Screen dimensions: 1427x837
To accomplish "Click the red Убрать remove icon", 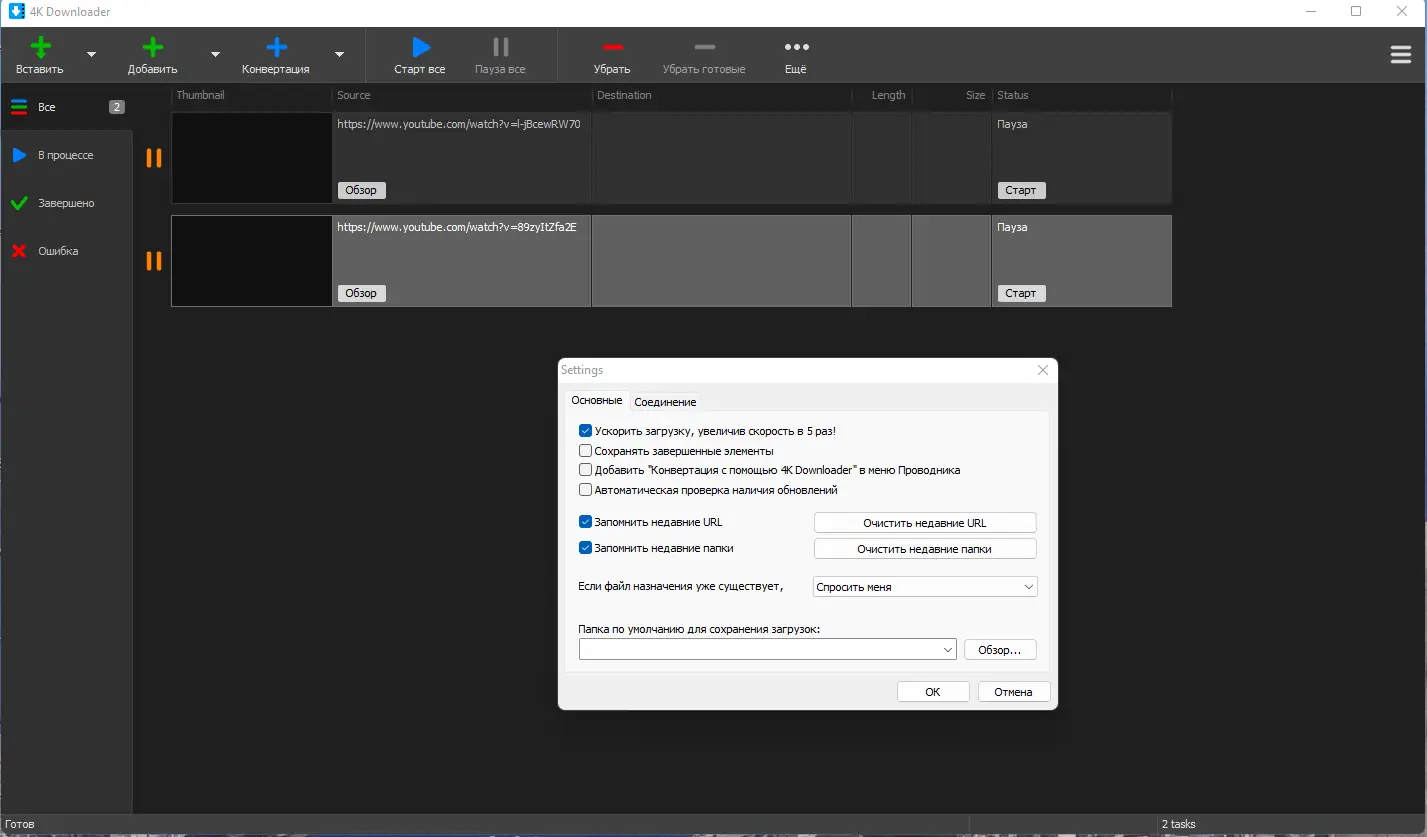I will [612, 47].
